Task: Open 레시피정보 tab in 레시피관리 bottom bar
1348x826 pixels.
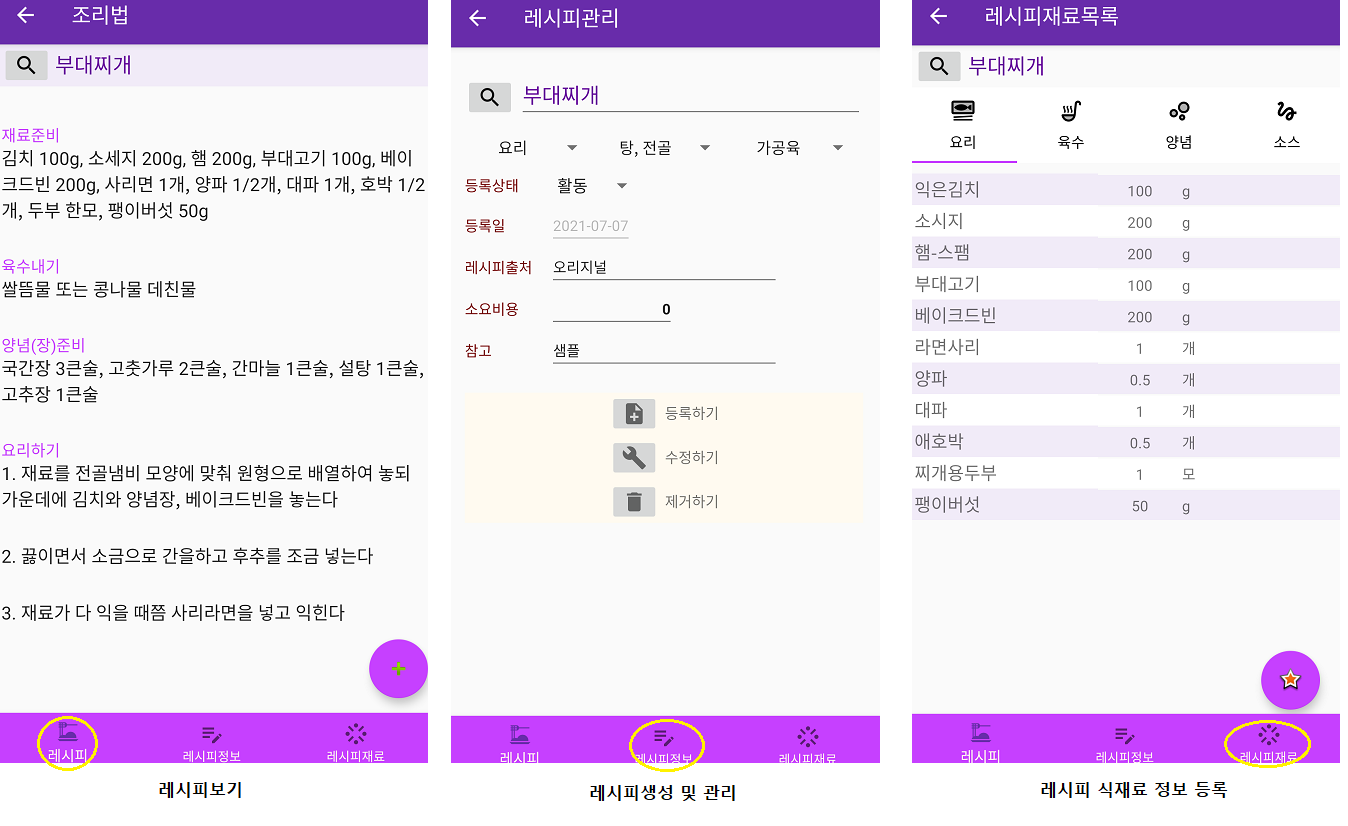Action: 664,744
